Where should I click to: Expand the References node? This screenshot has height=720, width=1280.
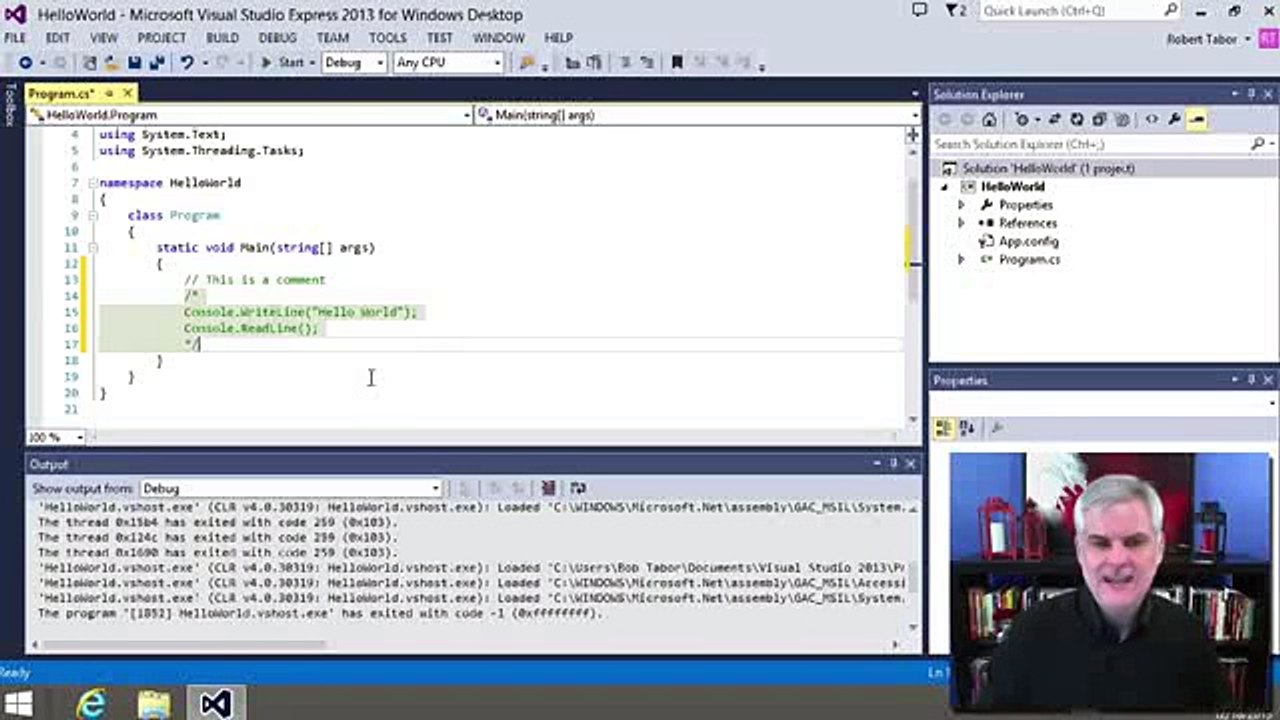(x=962, y=223)
